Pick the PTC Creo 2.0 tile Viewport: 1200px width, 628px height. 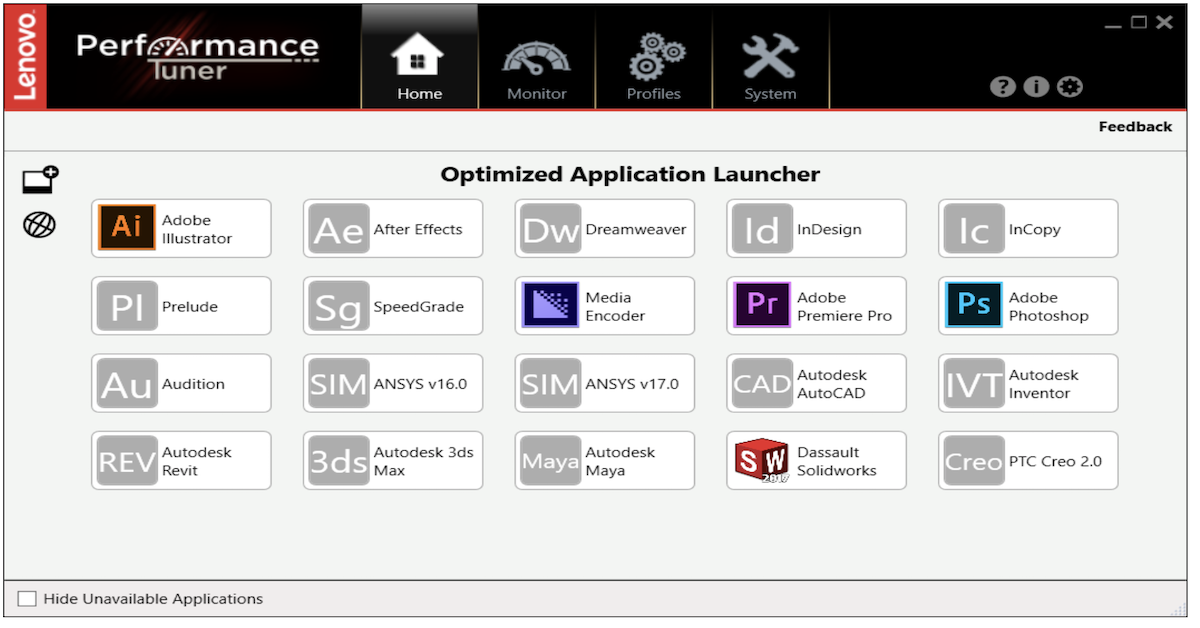pos(1028,461)
